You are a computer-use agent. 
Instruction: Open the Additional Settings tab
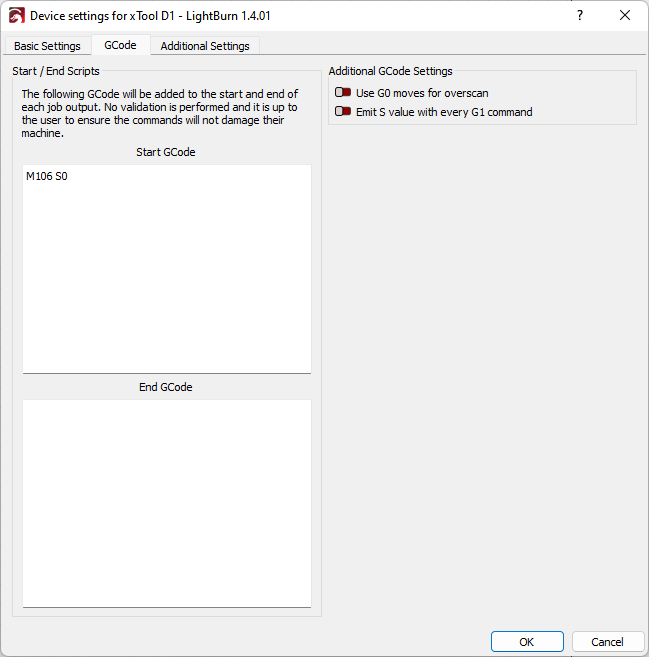[x=205, y=46]
